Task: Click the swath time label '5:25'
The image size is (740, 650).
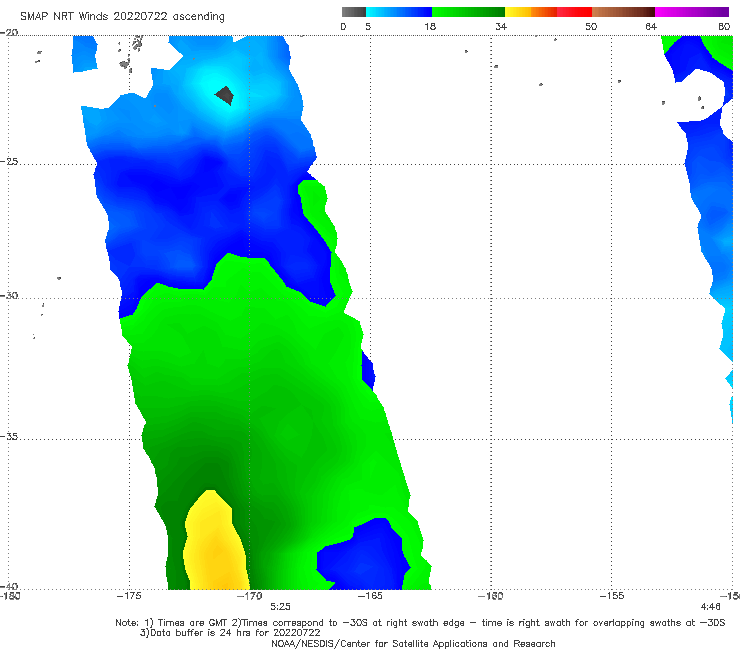Action: [x=280, y=607]
